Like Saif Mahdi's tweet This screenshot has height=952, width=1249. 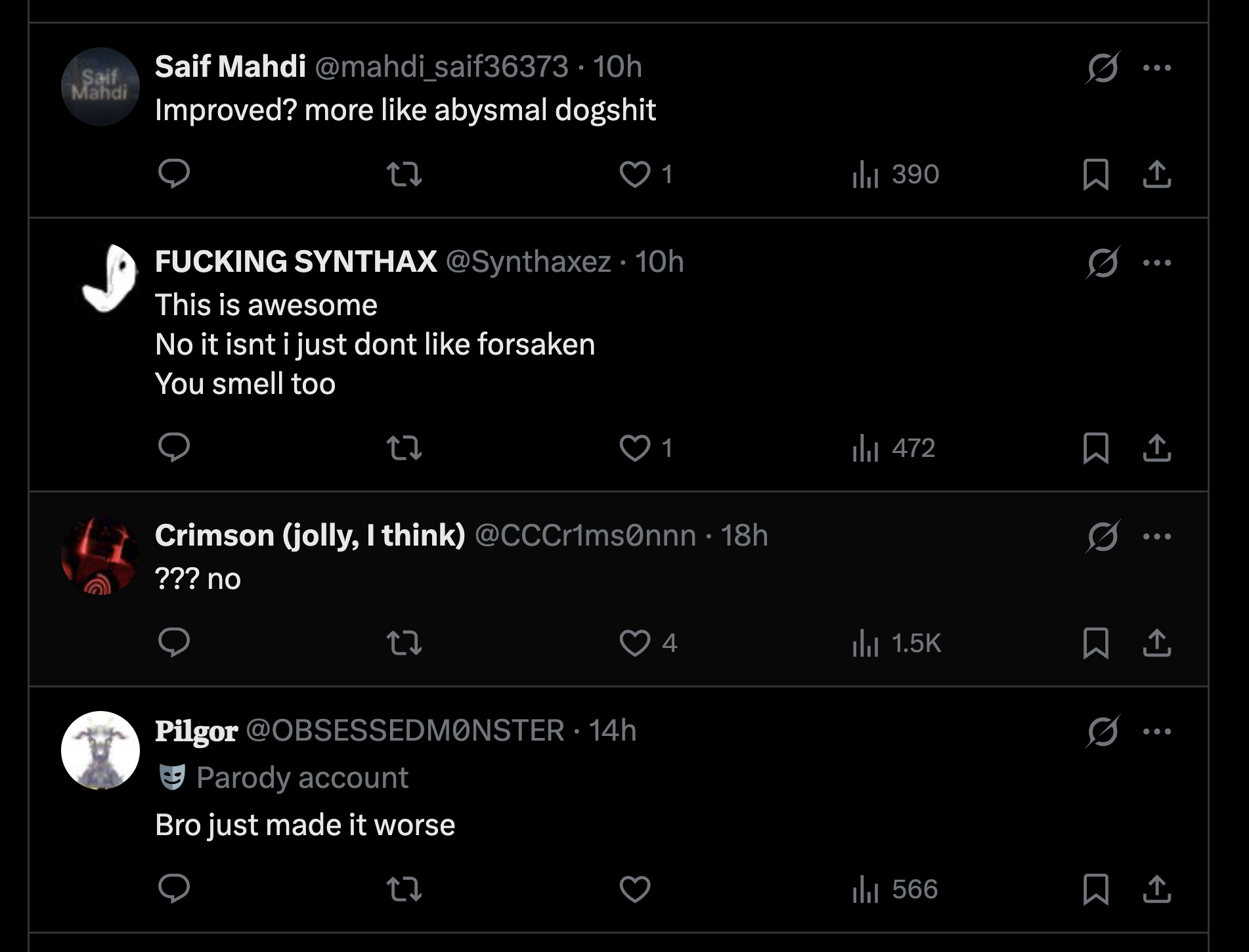tap(635, 175)
